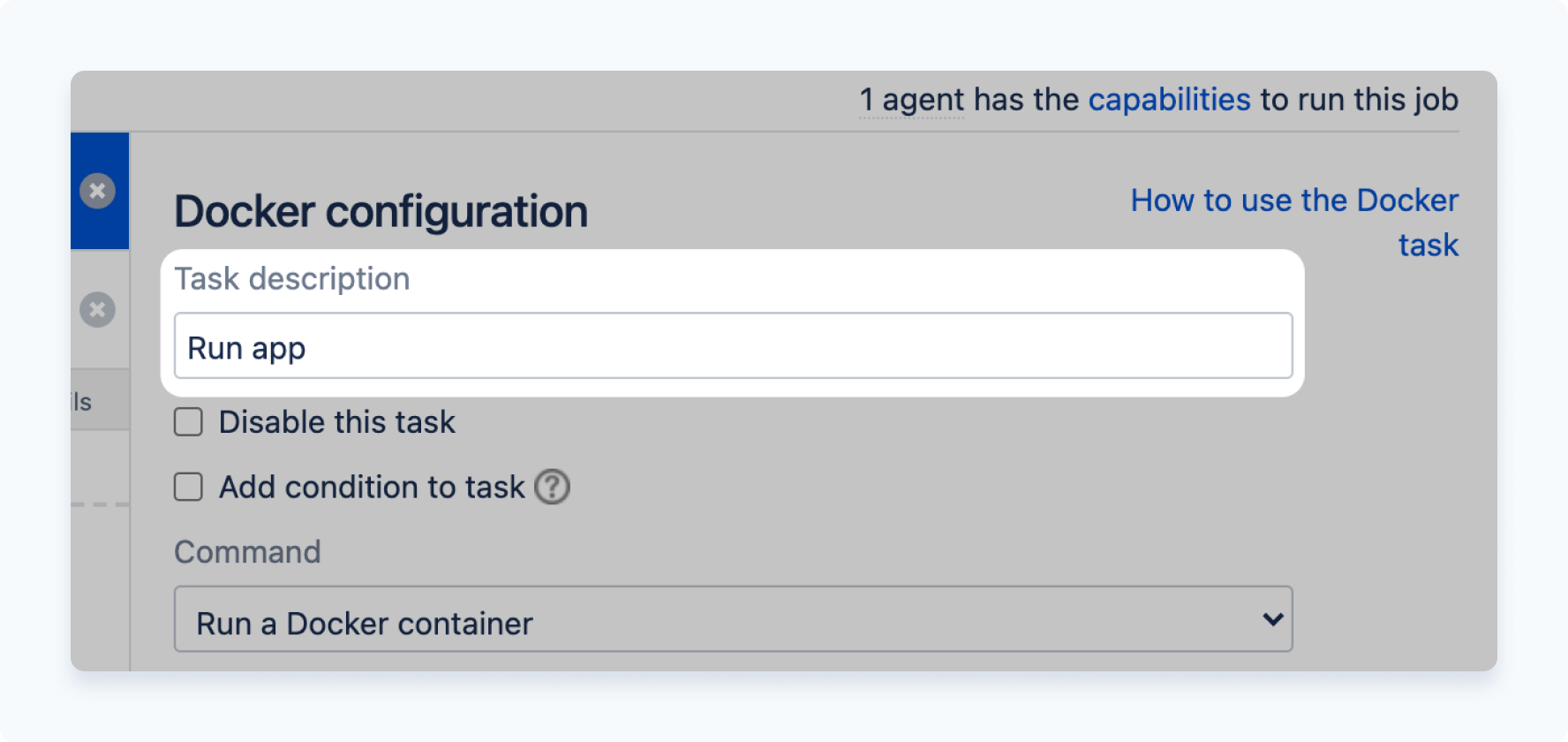Image resolution: width=1568 pixels, height=742 pixels.
Task: Open the help tooltip next to Add condition
Action: tap(552, 487)
